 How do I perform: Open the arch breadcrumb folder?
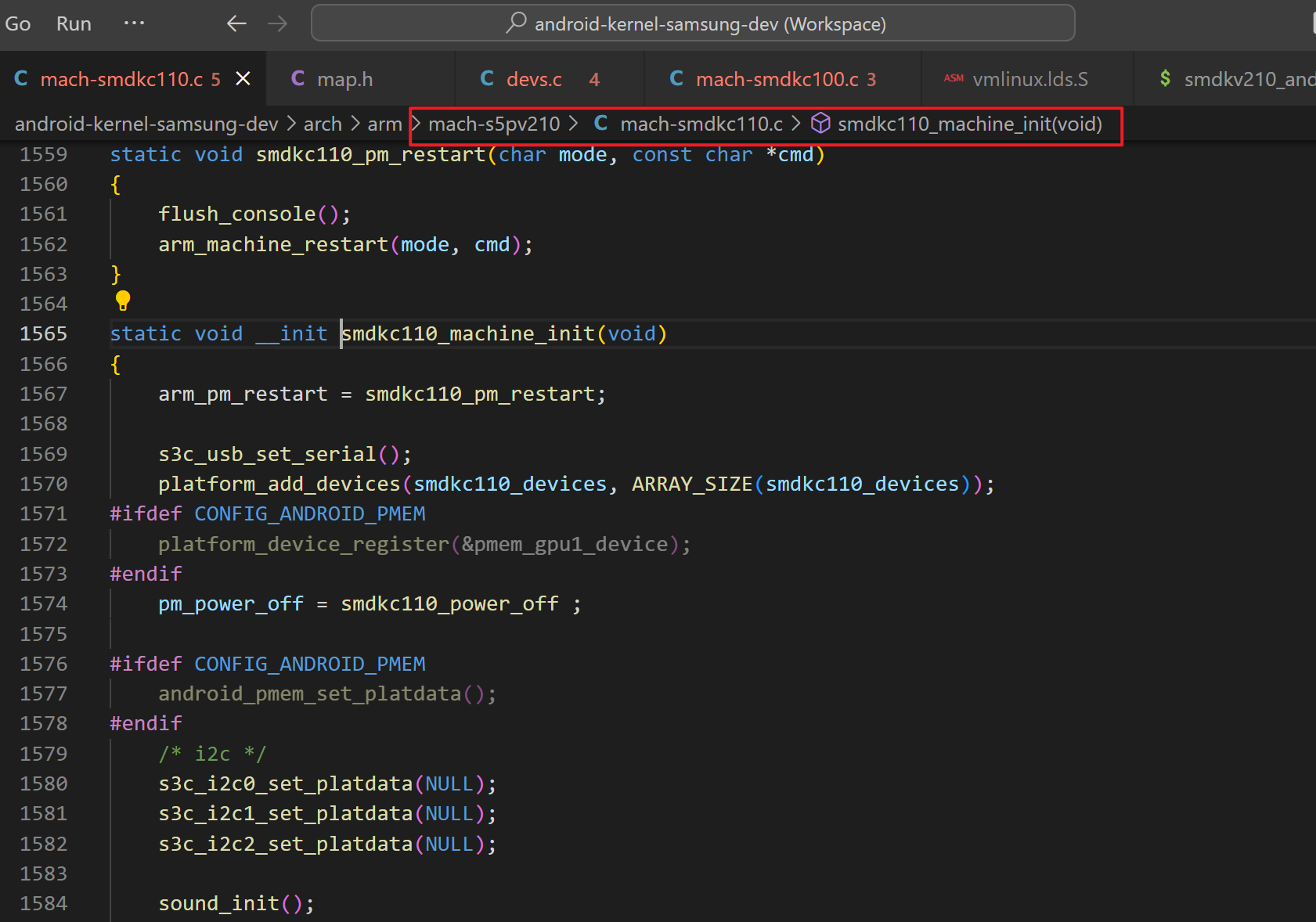(323, 124)
